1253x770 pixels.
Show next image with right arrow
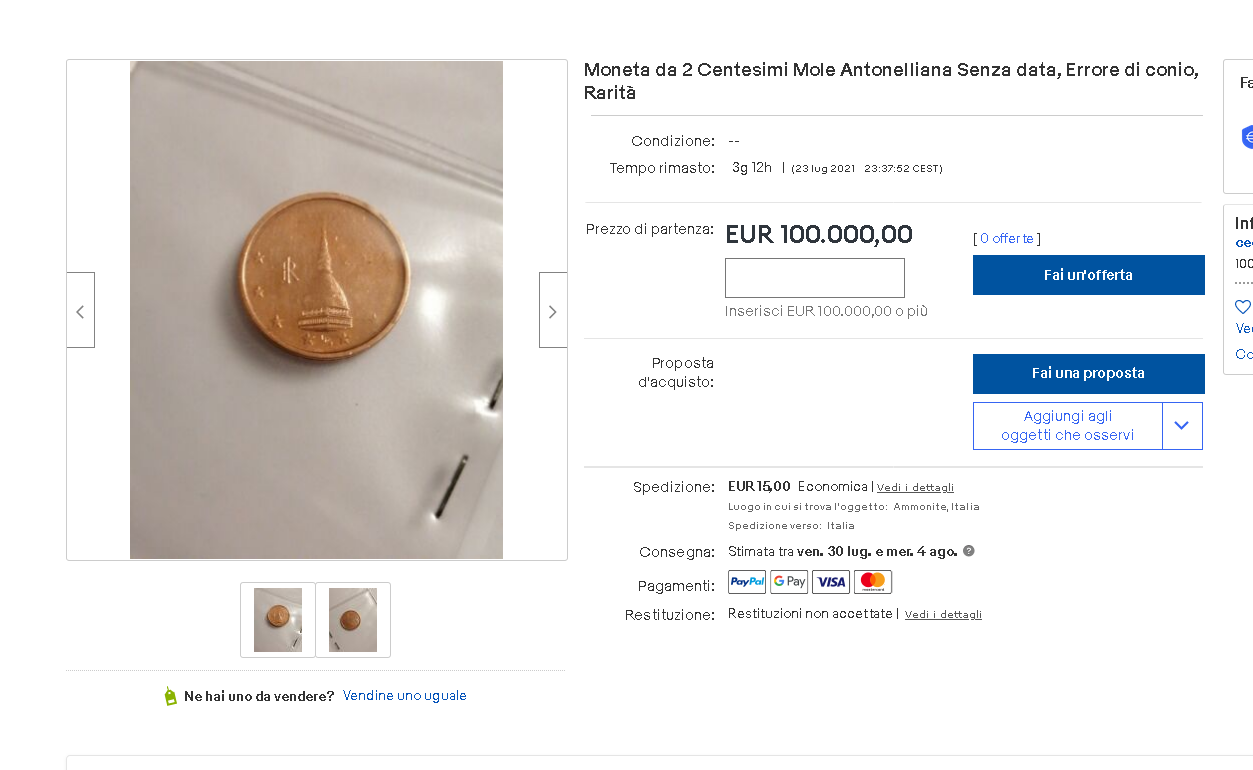[553, 310]
